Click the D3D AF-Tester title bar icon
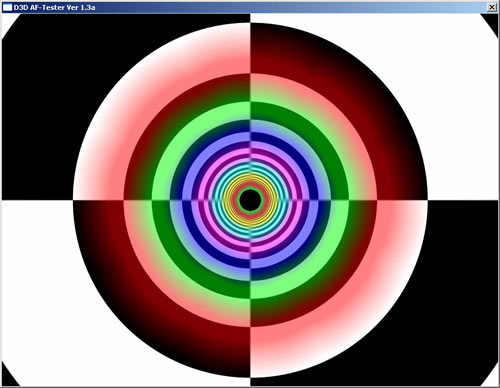The image size is (500, 388). point(7,7)
